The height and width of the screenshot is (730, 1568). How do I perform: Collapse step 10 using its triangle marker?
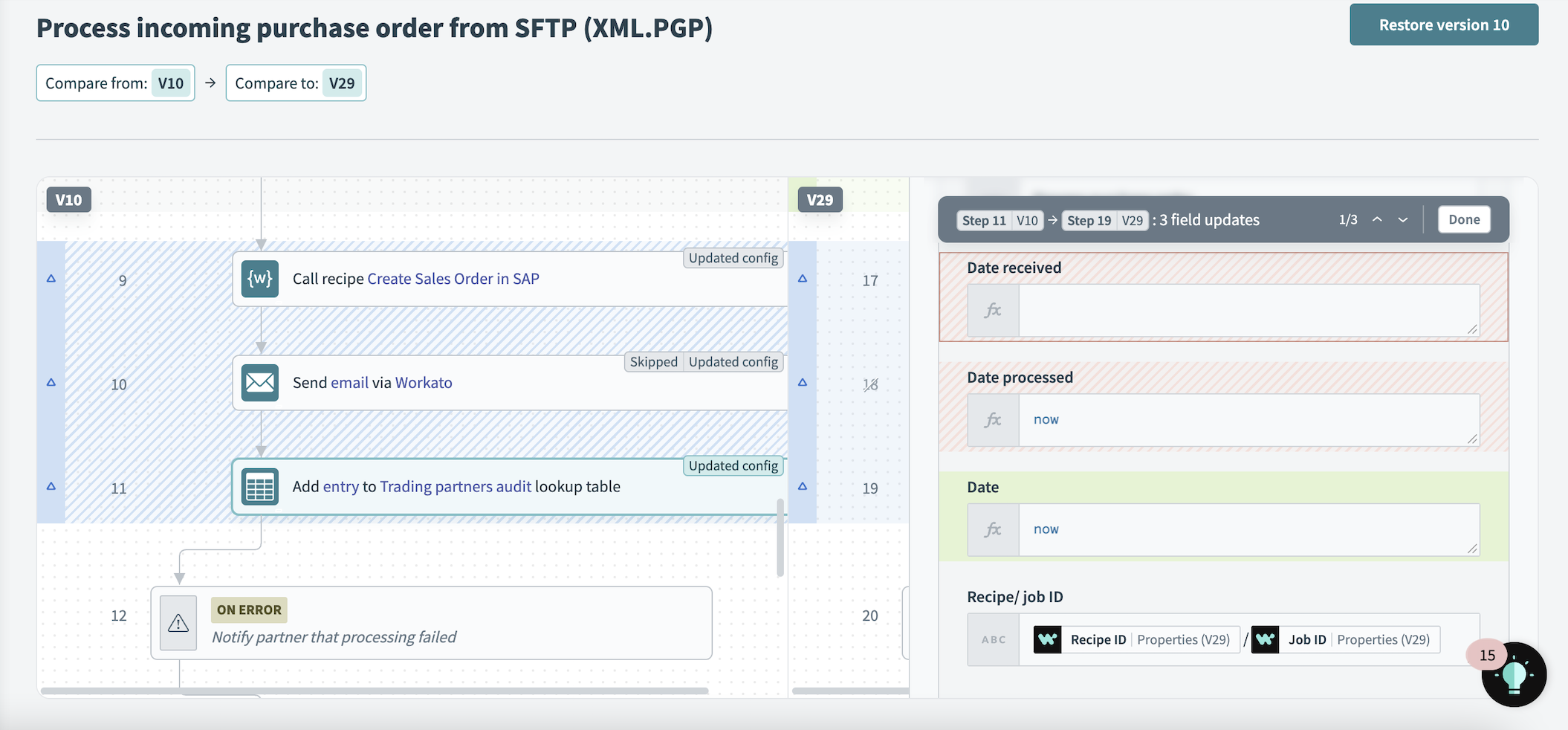(51, 381)
